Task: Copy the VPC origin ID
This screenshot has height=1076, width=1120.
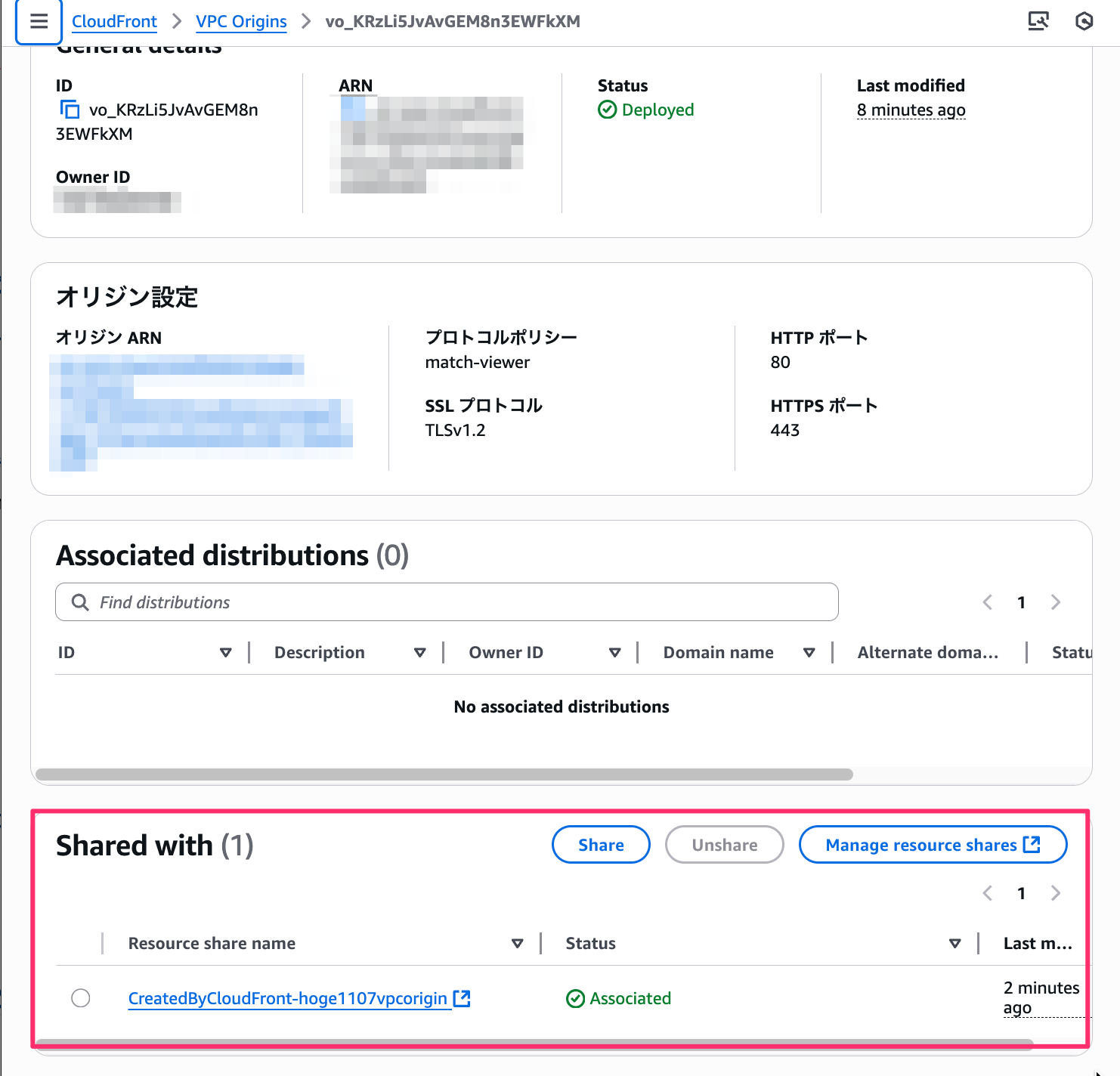Action: coord(70,110)
